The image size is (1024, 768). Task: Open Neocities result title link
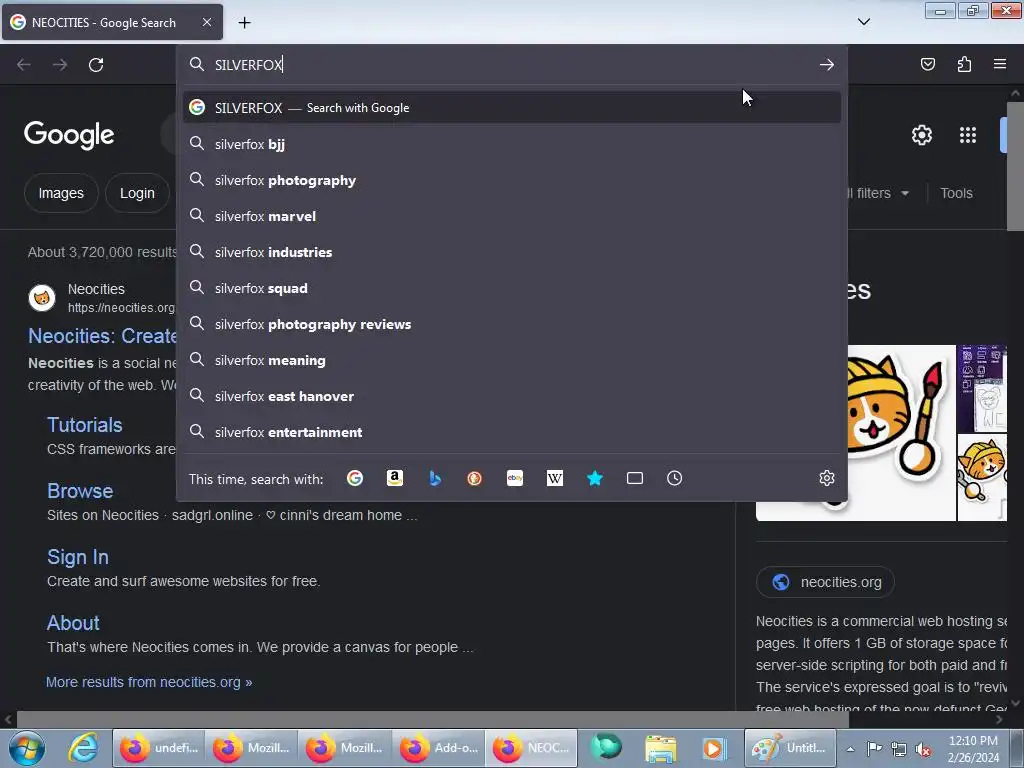[x=103, y=336]
